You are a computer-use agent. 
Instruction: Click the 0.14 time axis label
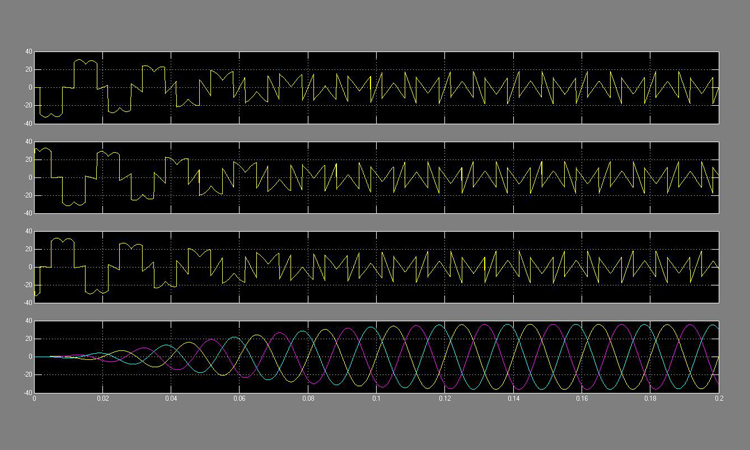(513, 399)
